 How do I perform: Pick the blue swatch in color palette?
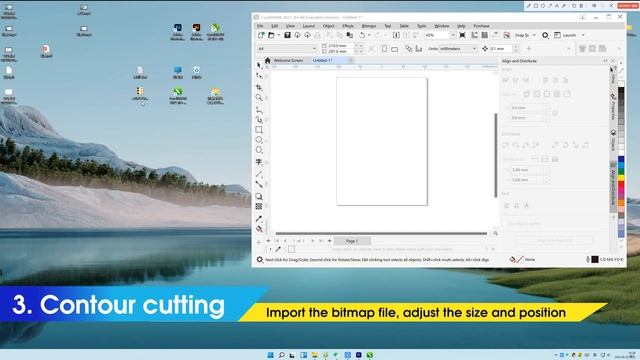click(621, 160)
